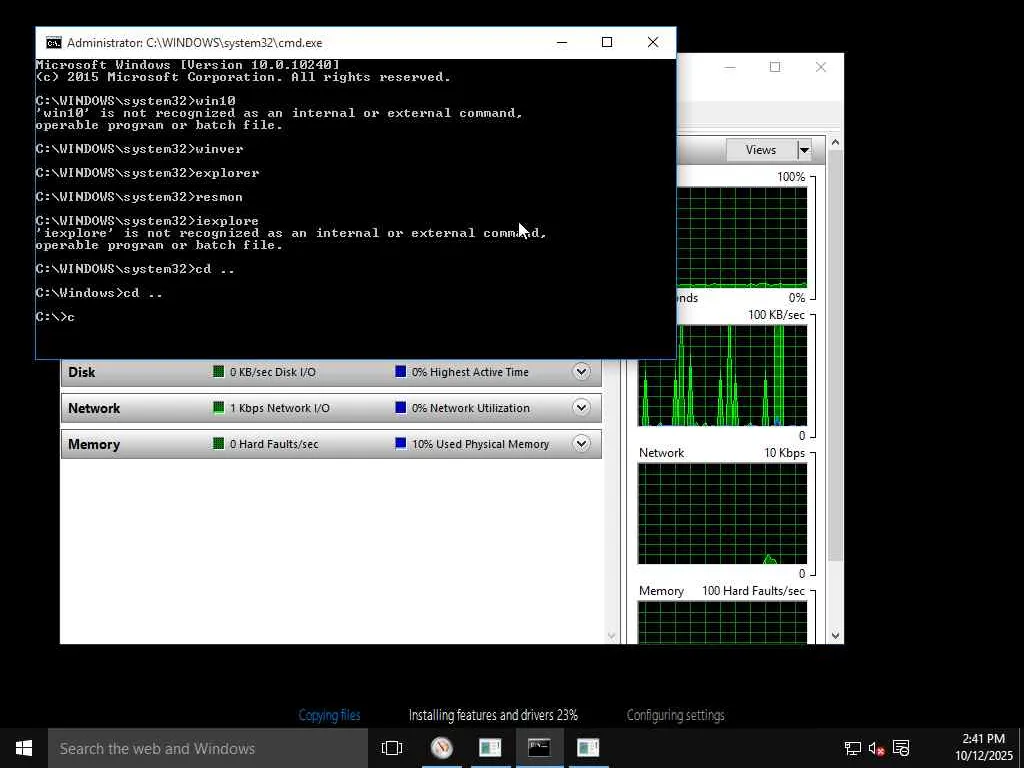1024x768 pixels.
Task: Open the Windows Start menu
Action: [x=24, y=748]
